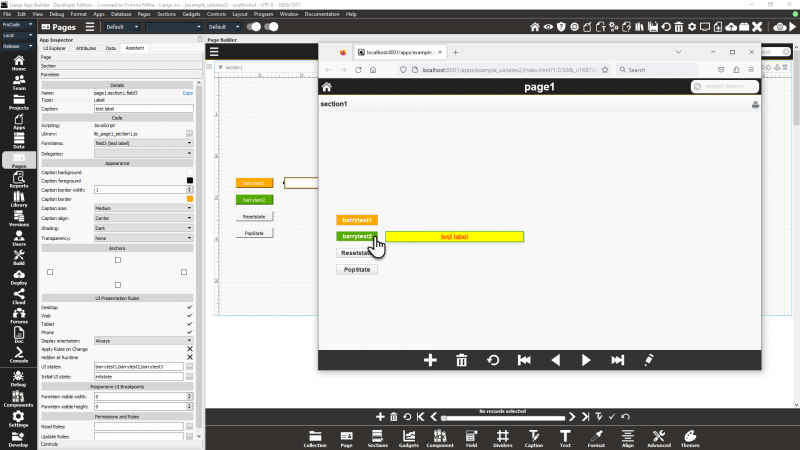800x450 pixels.
Task: Toggle the Desktop presentation rule checkmark
Action: 190,307
